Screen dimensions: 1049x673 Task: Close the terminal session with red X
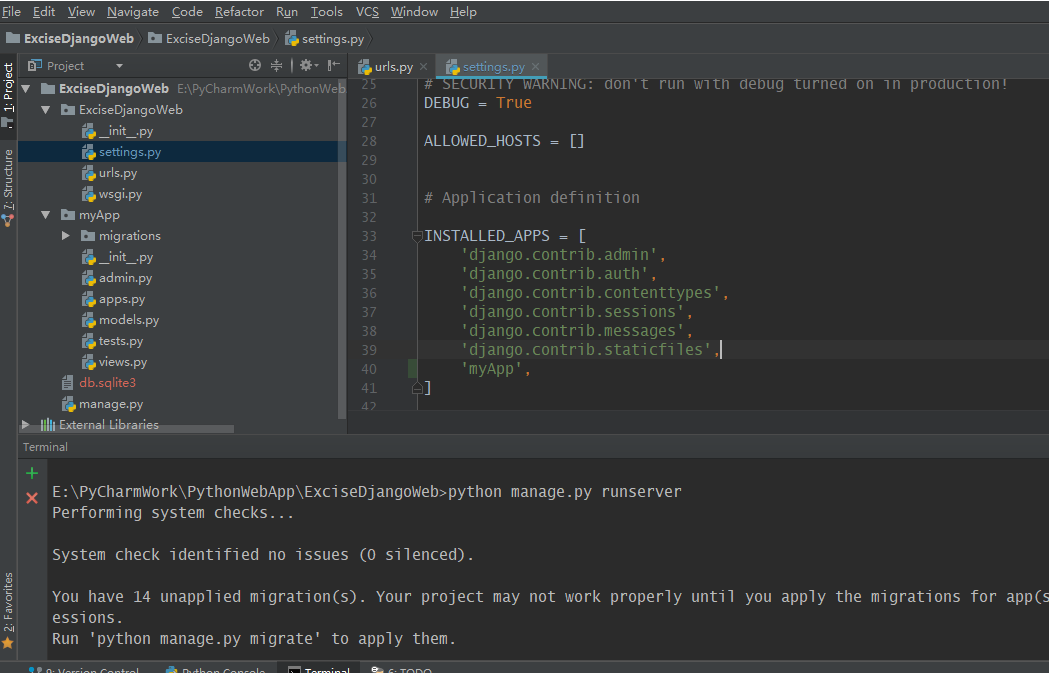(31, 498)
